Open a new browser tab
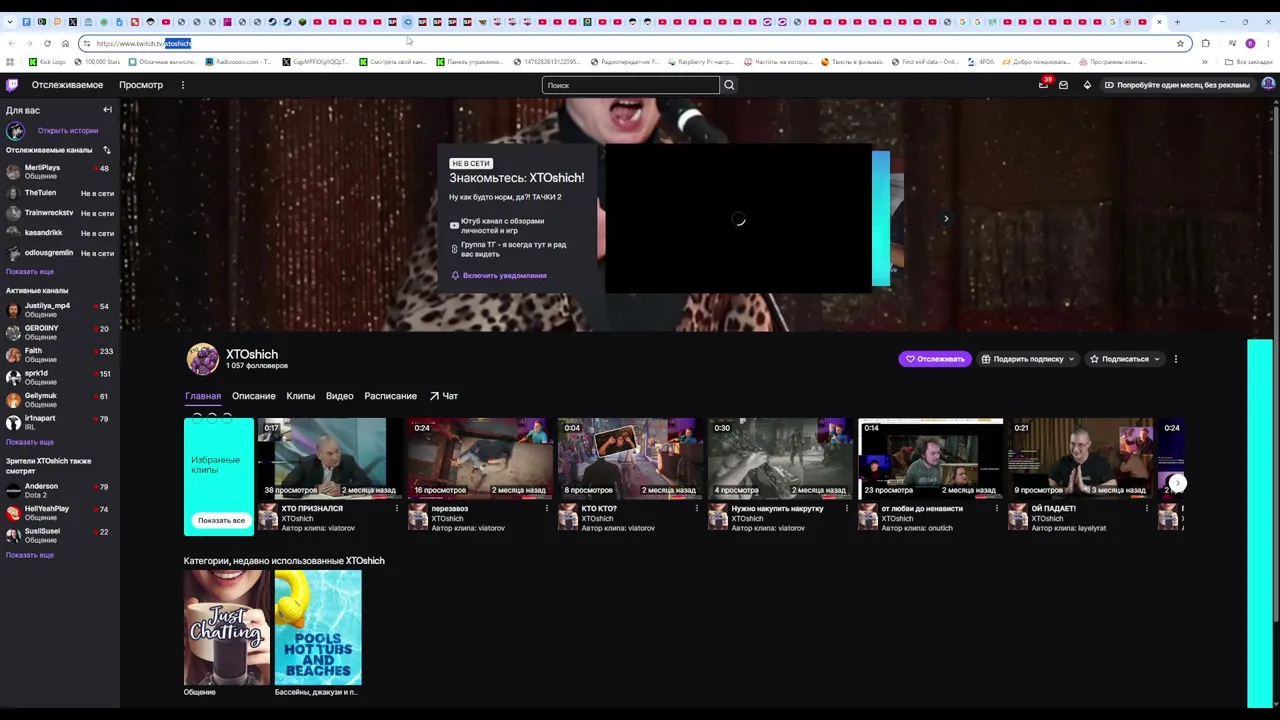 coord(1176,22)
